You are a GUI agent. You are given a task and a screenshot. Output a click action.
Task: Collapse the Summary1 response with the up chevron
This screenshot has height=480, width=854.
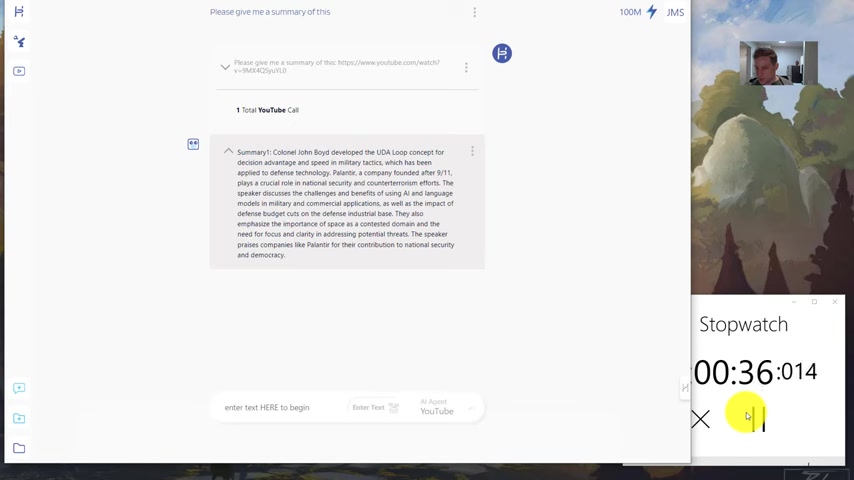pyautogui.click(x=228, y=151)
